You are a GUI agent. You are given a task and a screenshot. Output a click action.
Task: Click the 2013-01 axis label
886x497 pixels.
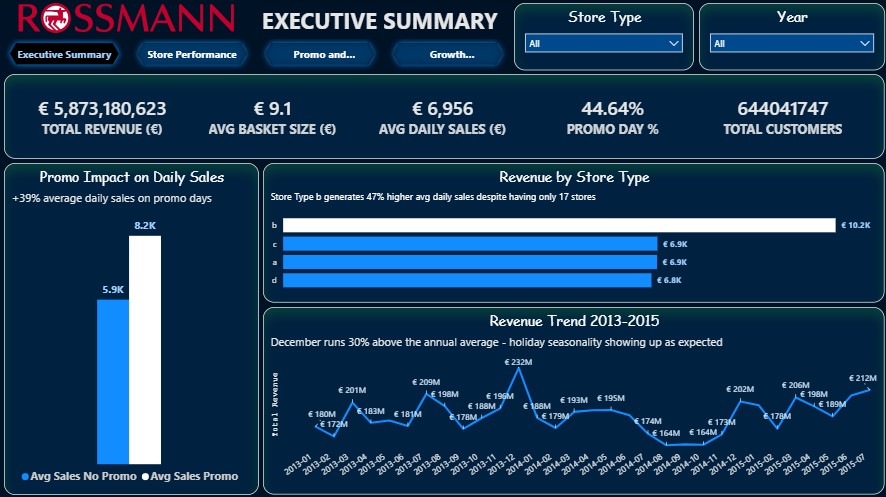298,464
